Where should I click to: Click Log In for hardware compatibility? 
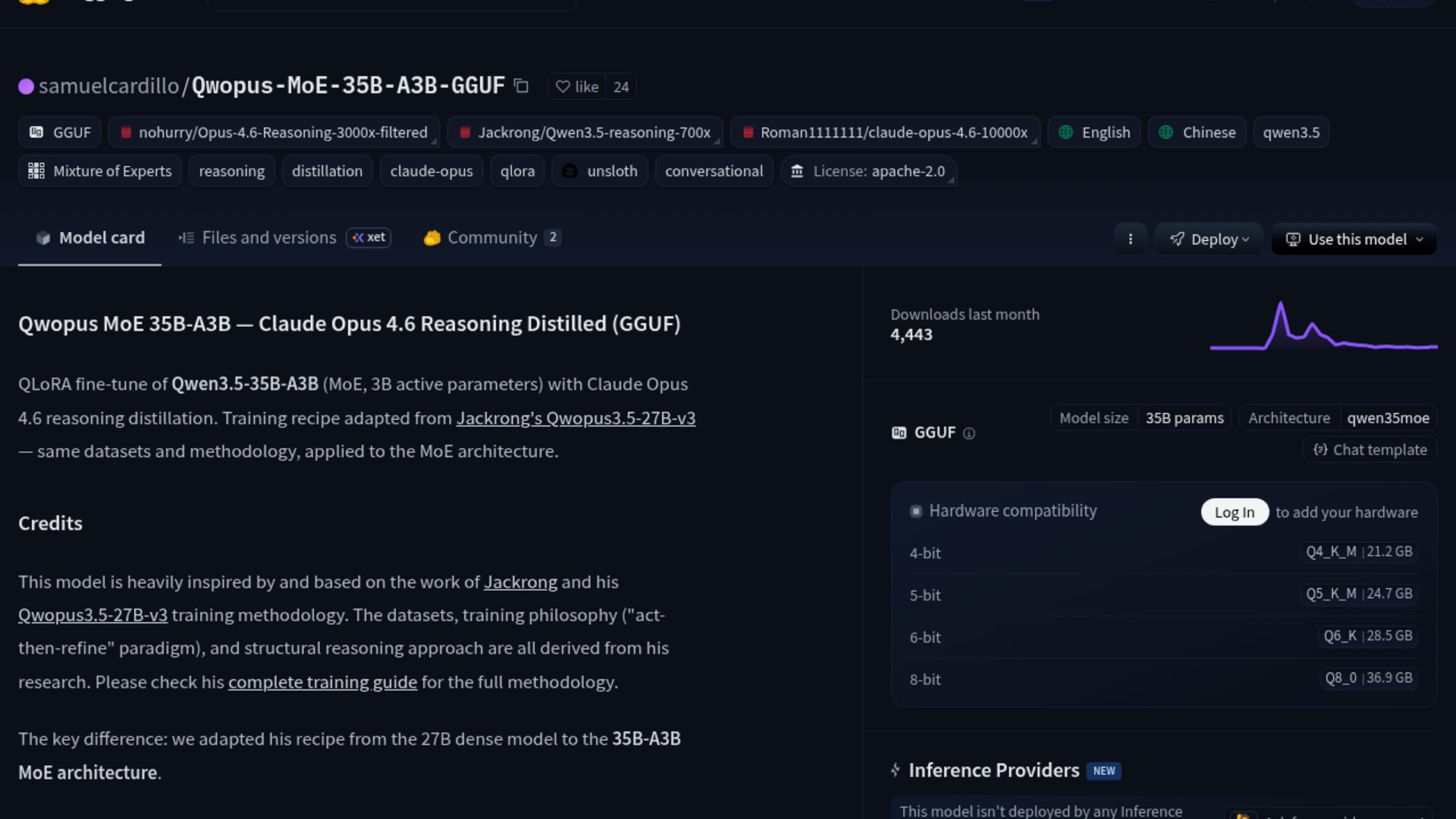coord(1234,513)
